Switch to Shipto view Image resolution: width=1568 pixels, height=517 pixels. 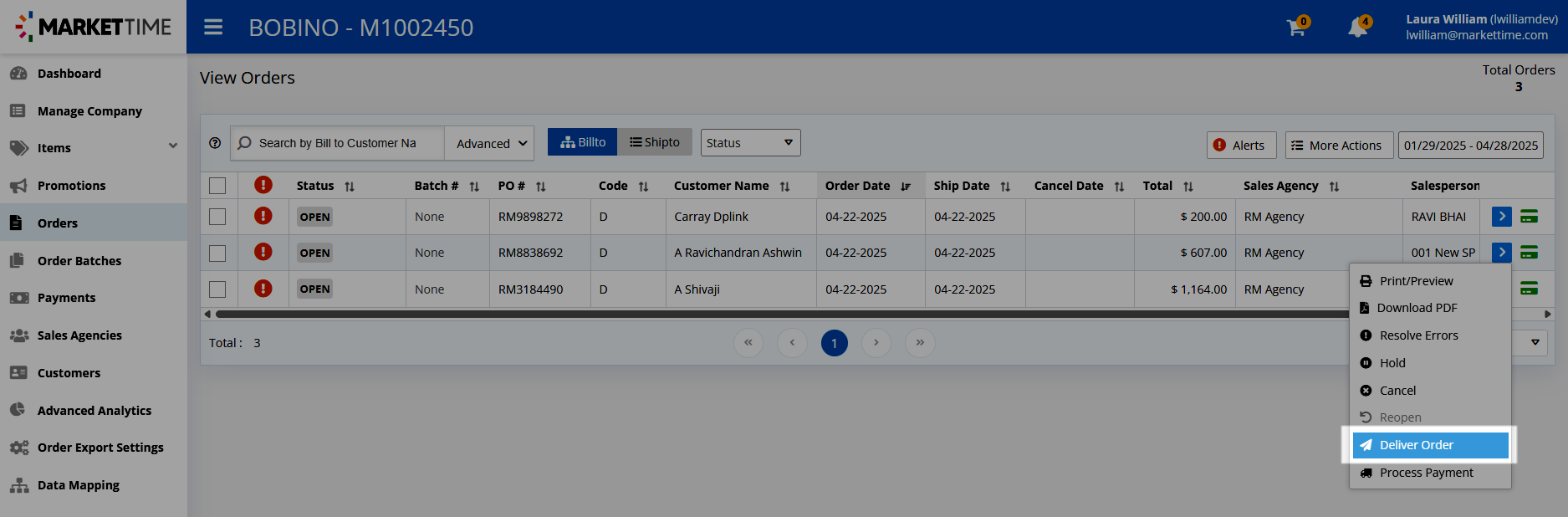655,142
